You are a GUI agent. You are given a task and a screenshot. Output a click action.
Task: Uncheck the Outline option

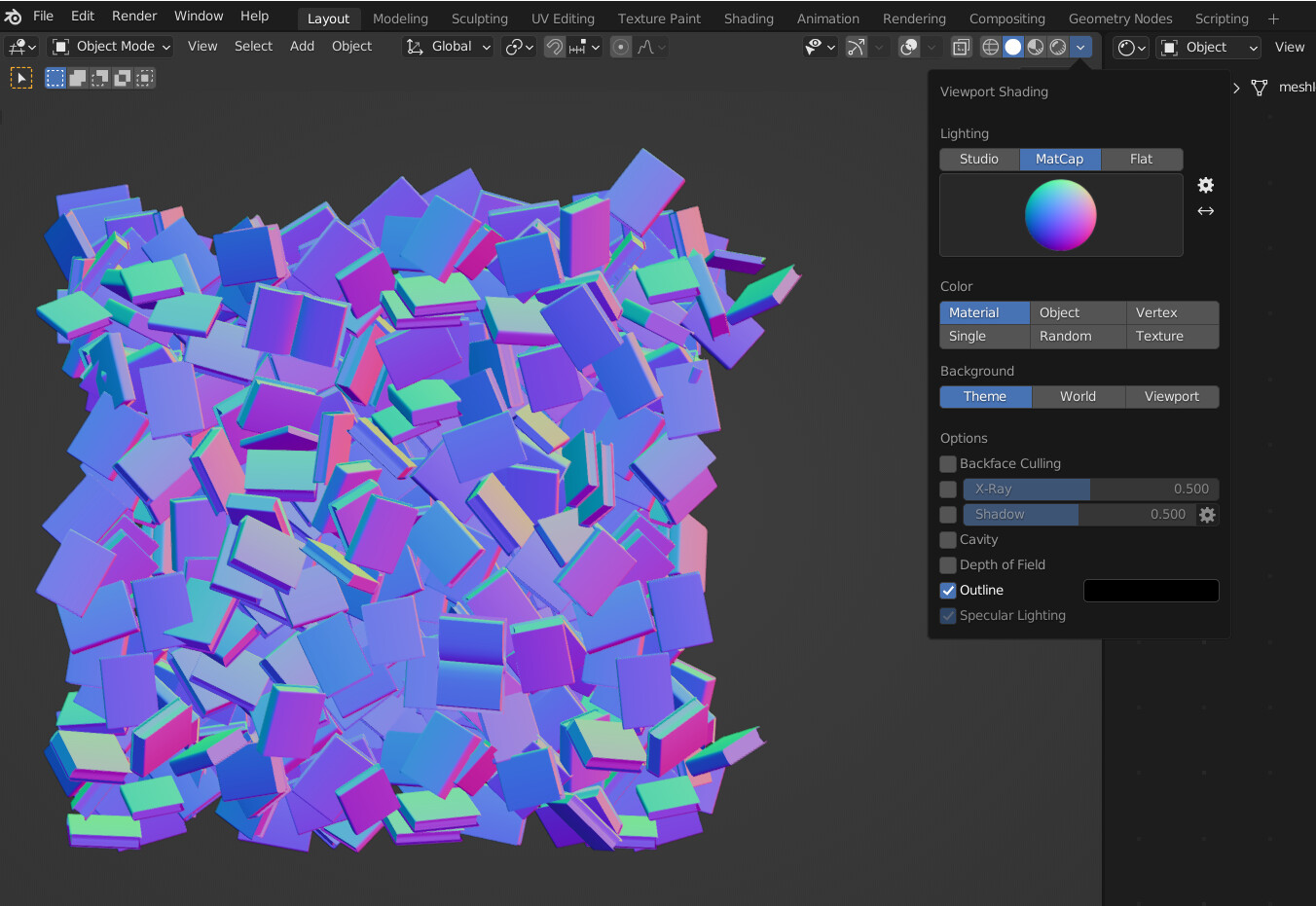coord(948,591)
